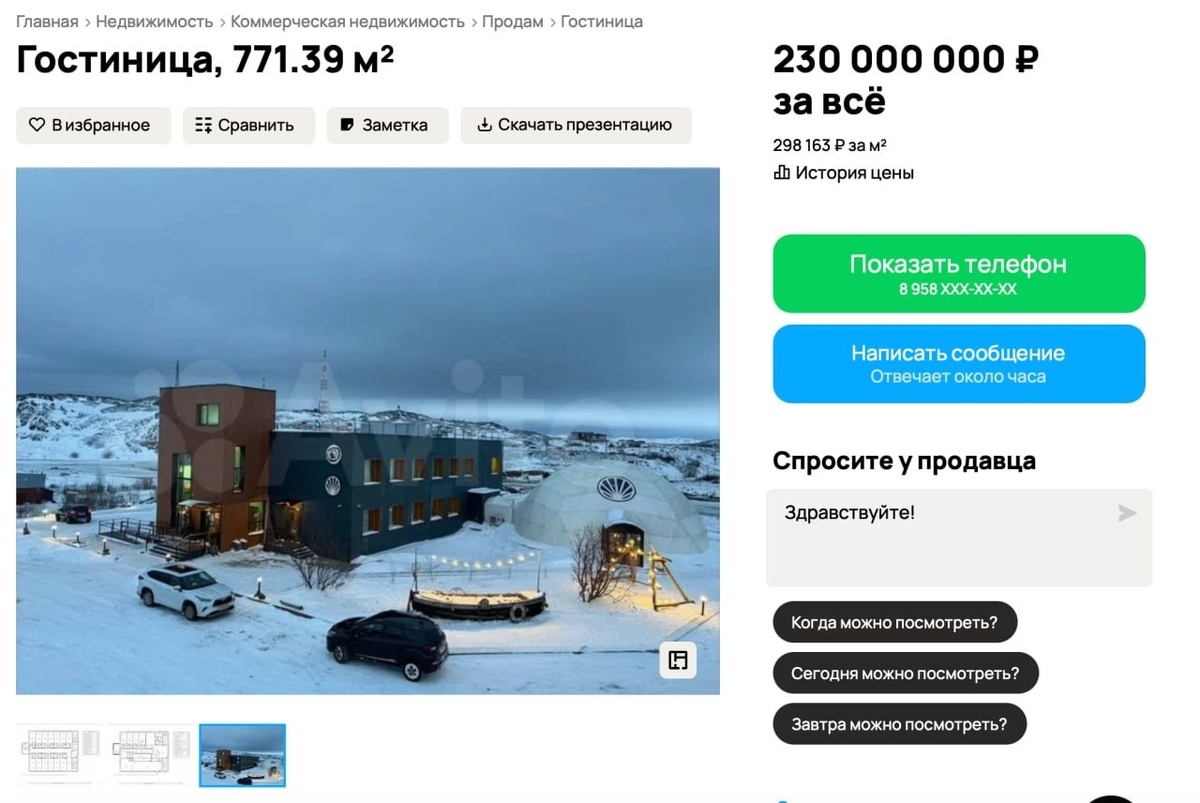Open the Заметка note button
The width and height of the screenshot is (1200, 803).
[x=387, y=125]
